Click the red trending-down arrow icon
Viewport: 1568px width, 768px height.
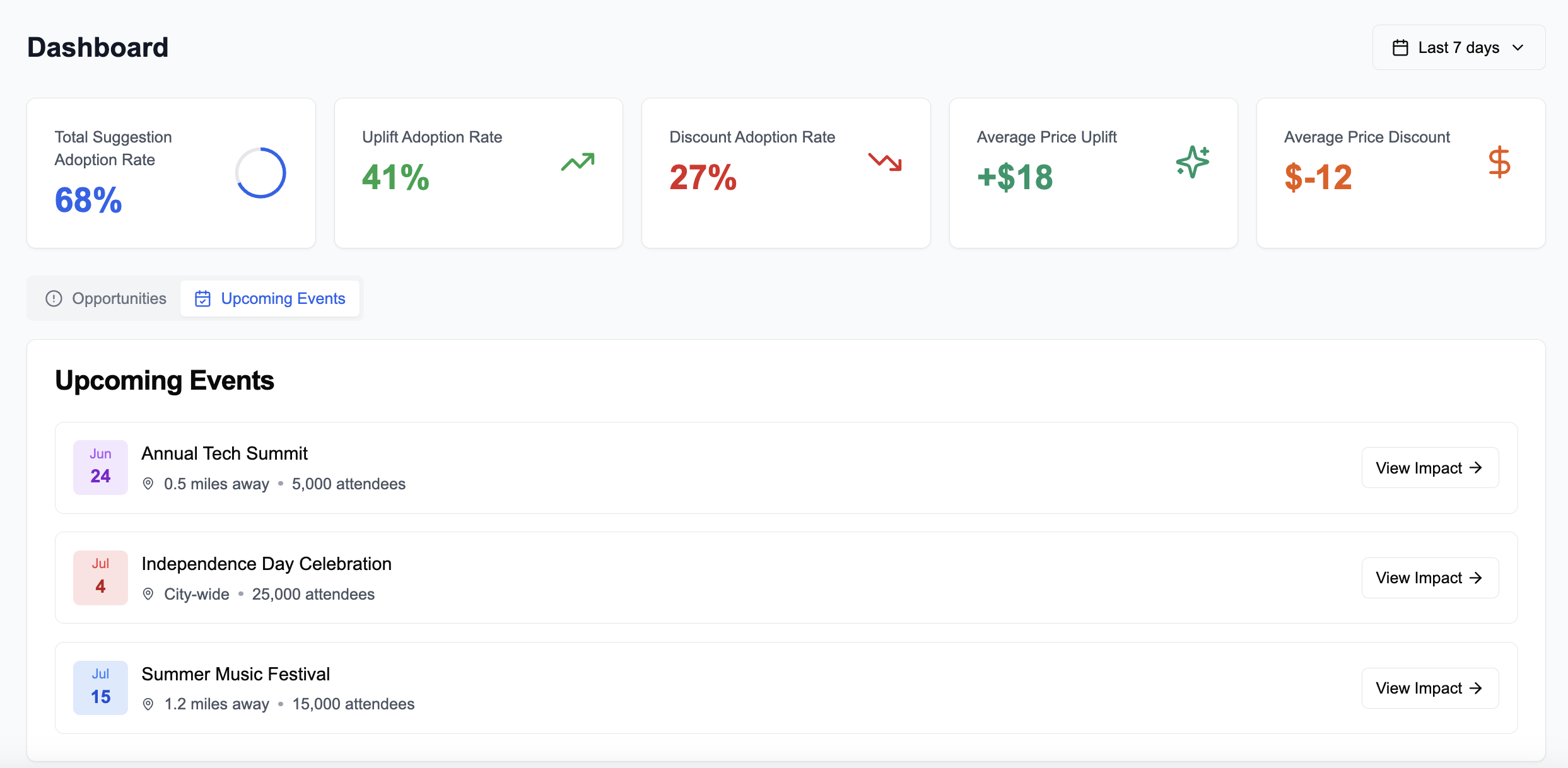(x=885, y=162)
